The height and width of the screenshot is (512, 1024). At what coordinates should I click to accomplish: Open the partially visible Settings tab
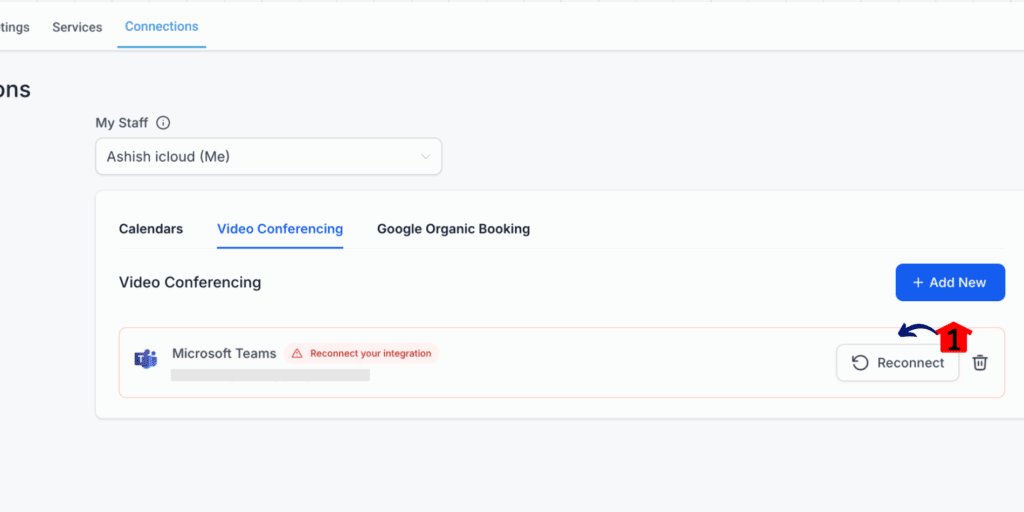coord(14,27)
